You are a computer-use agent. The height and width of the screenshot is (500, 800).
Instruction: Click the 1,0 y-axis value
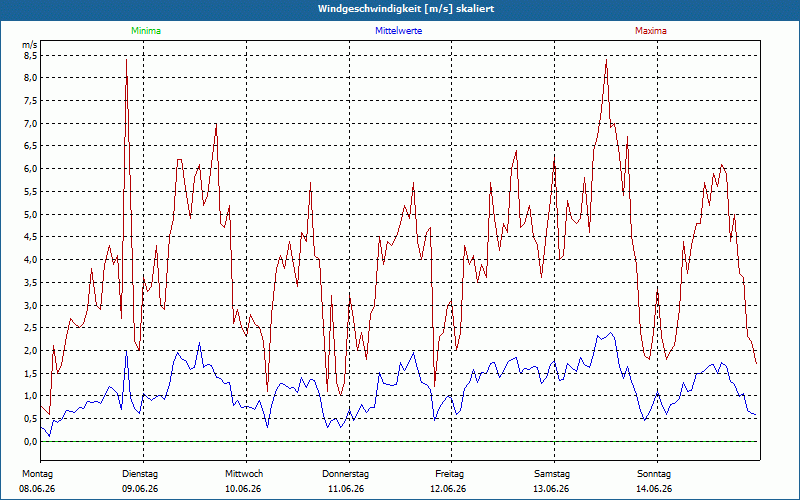[x=31, y=396]
